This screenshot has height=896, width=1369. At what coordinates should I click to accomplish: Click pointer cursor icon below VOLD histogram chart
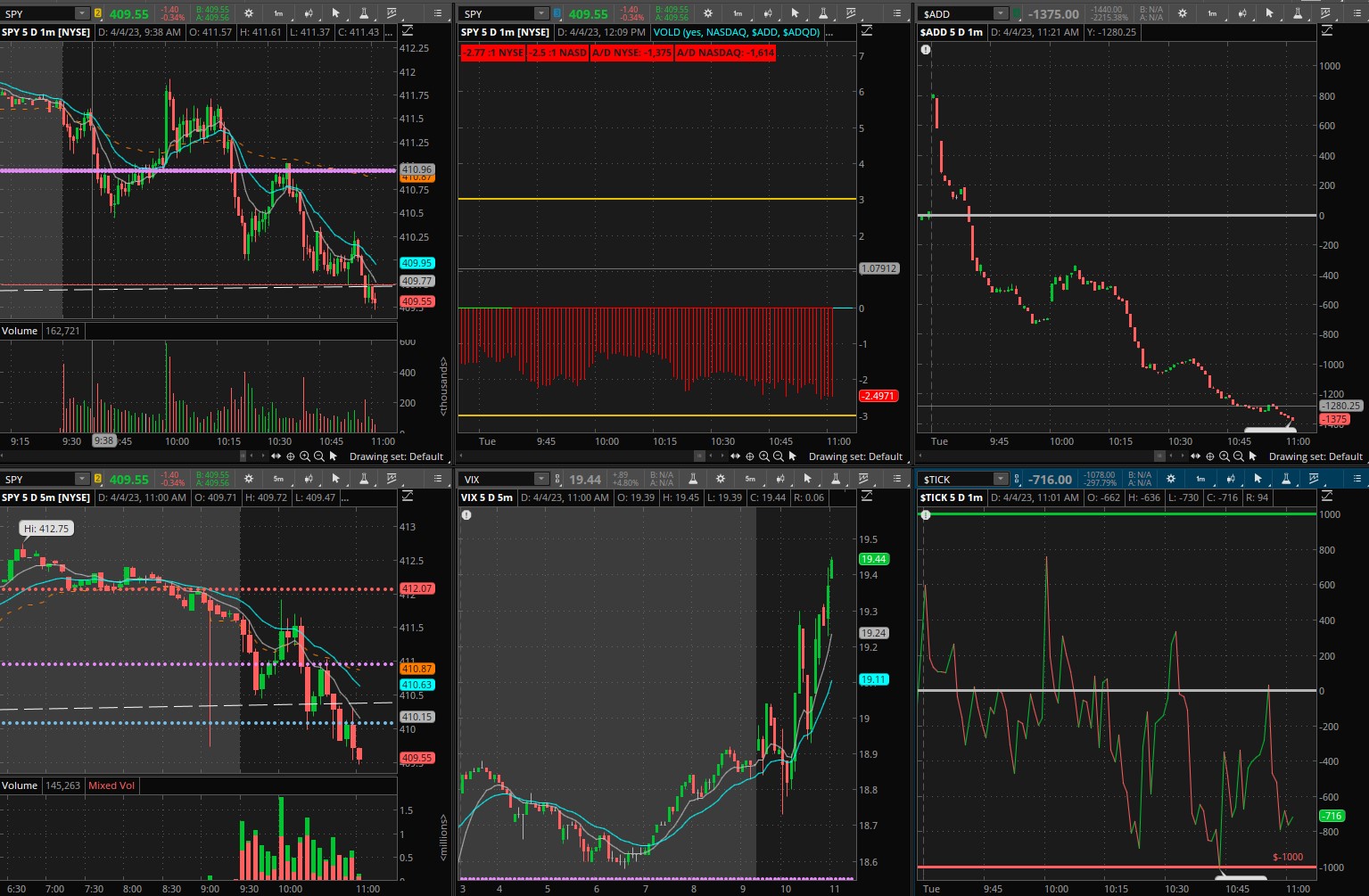click(794, 456)
